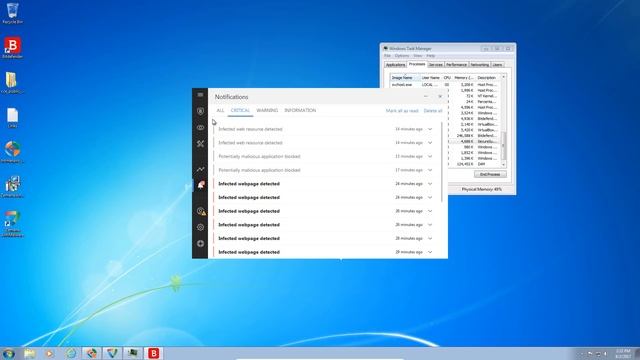Screen dimensions: 640x360
Task: Sort by Image Name column in Task Manager
Action: point(405,78)
